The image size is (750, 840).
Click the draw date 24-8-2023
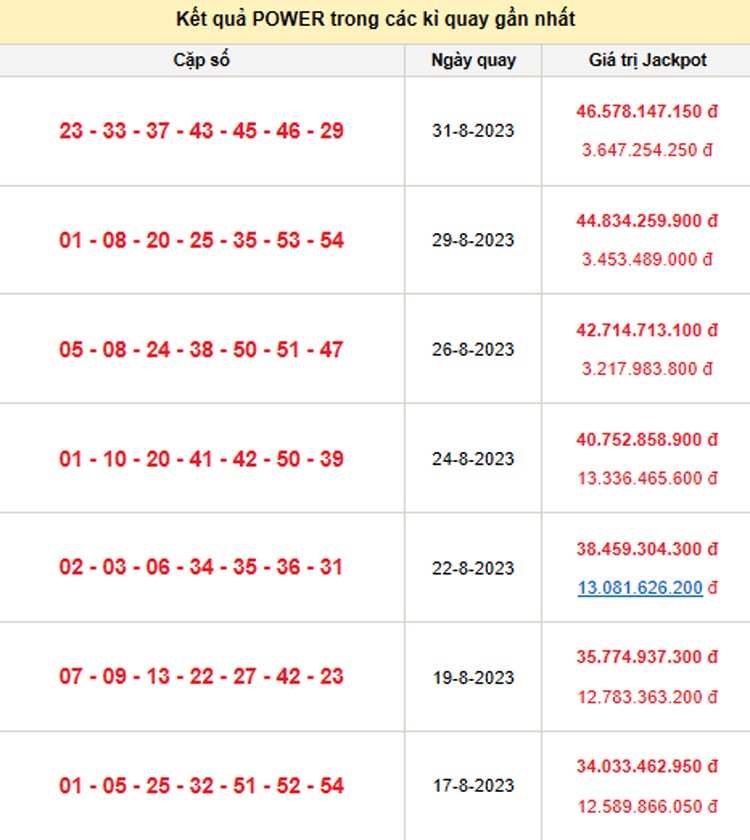(x=473, y=459)
